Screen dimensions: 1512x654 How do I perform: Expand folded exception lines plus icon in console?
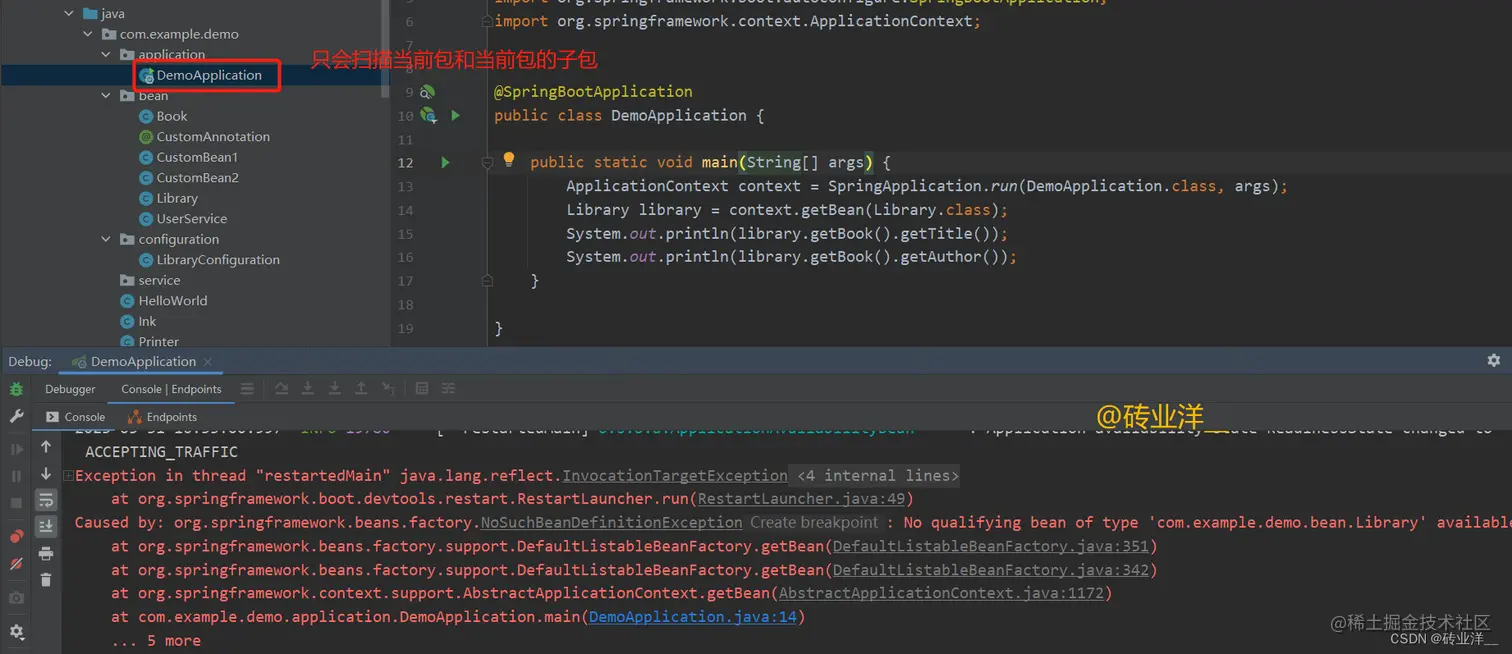coord(68,476)
